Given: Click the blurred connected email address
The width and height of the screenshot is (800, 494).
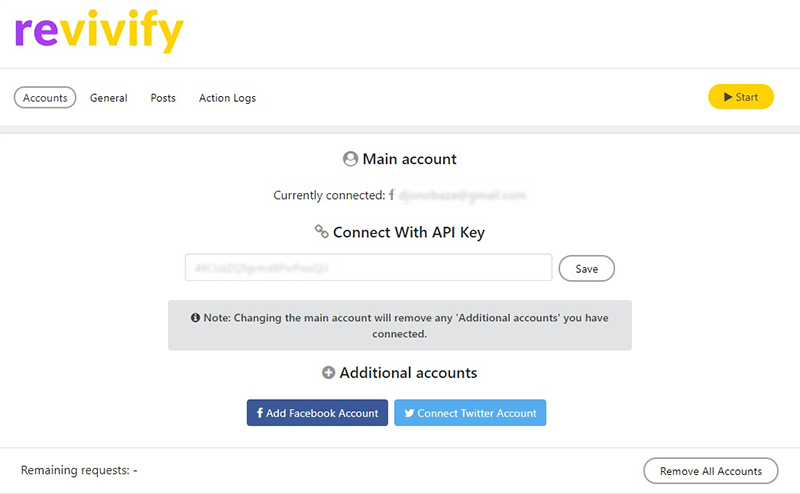Looking at the screenshot, I should [462, 196].
